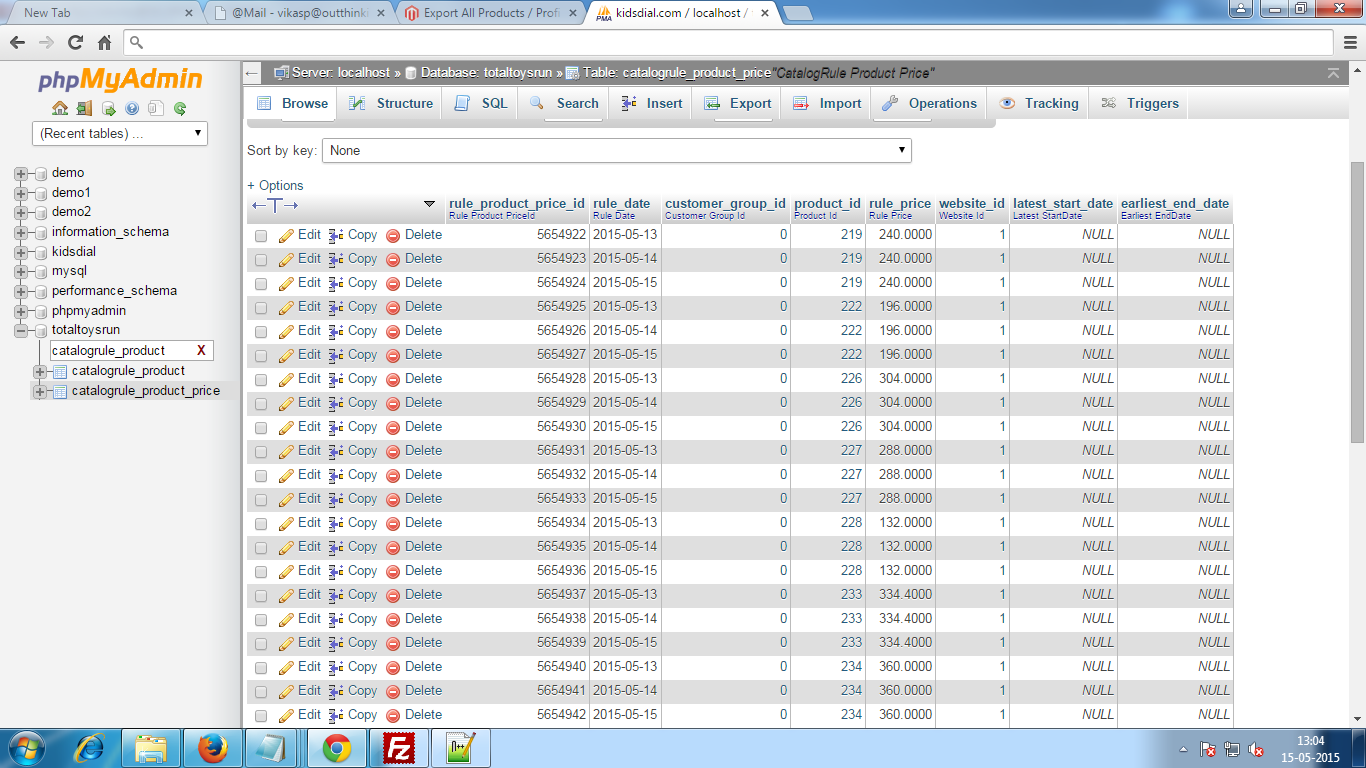
Task: Open the Search tab
Action: pos(564,103)
